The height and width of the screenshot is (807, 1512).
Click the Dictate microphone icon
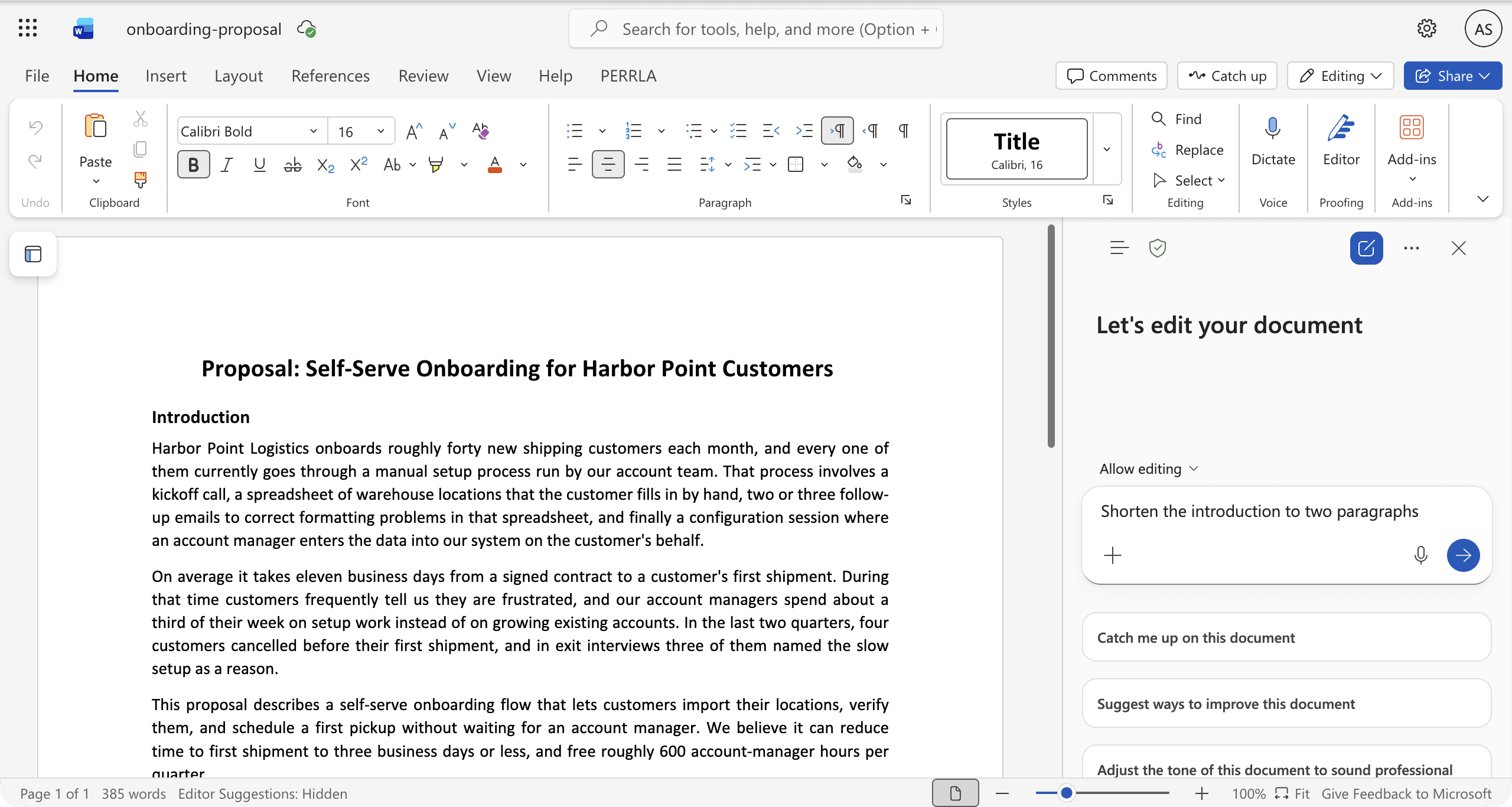(x=1273, y=128)
